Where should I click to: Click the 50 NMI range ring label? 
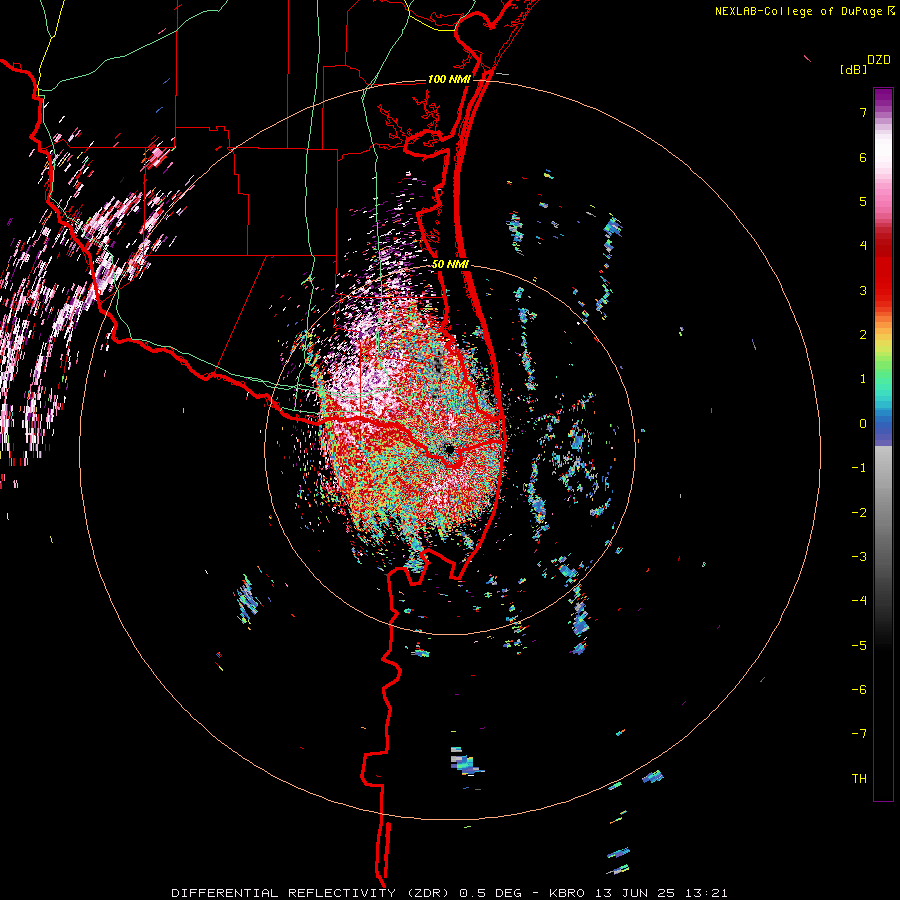click(x=451, y=265)
